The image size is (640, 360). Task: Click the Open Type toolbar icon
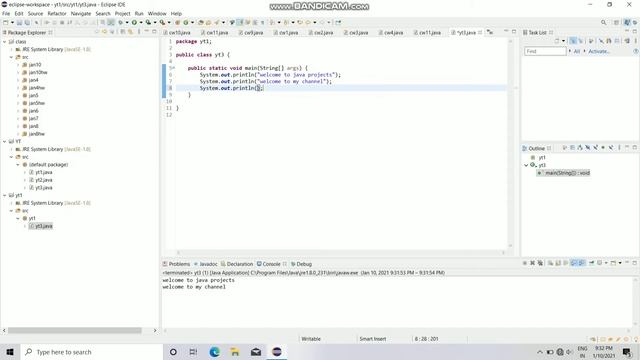[x=201, y=22]
